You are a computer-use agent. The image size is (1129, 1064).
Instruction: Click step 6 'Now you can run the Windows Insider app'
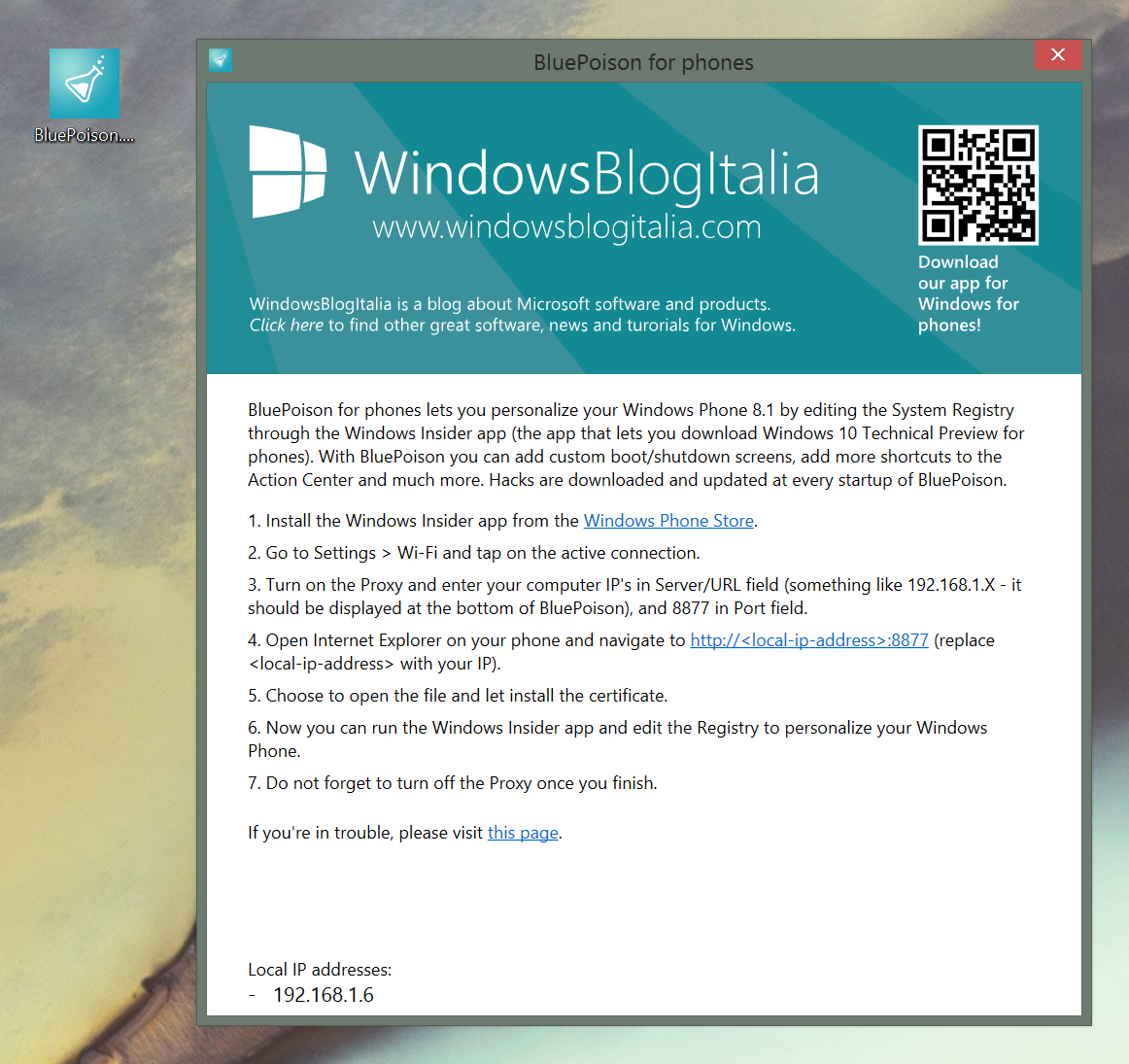tap(617, 739)
